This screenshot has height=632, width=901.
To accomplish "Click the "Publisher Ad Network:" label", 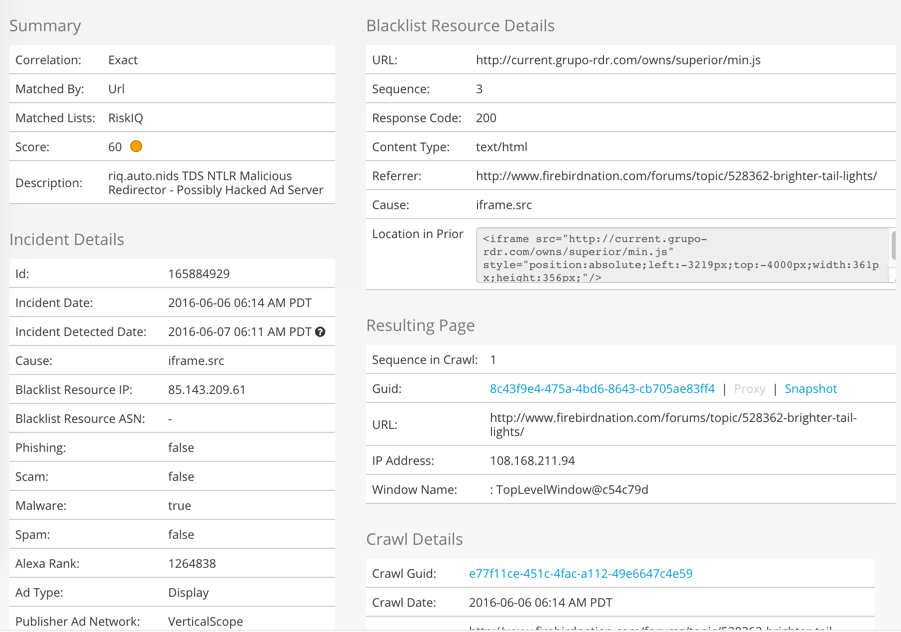I will pos(78,621).
